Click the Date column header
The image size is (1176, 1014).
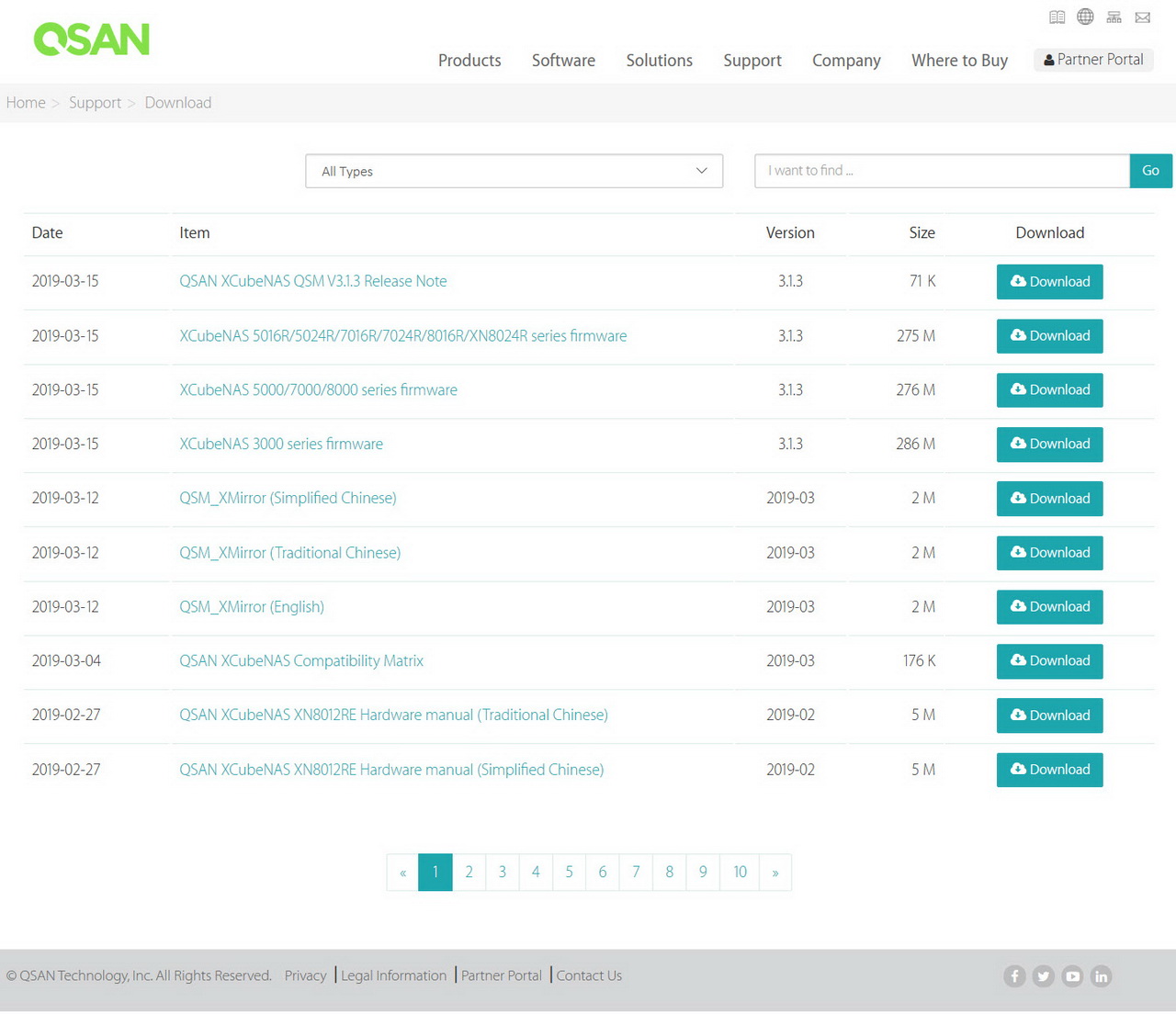coord(47,233)
